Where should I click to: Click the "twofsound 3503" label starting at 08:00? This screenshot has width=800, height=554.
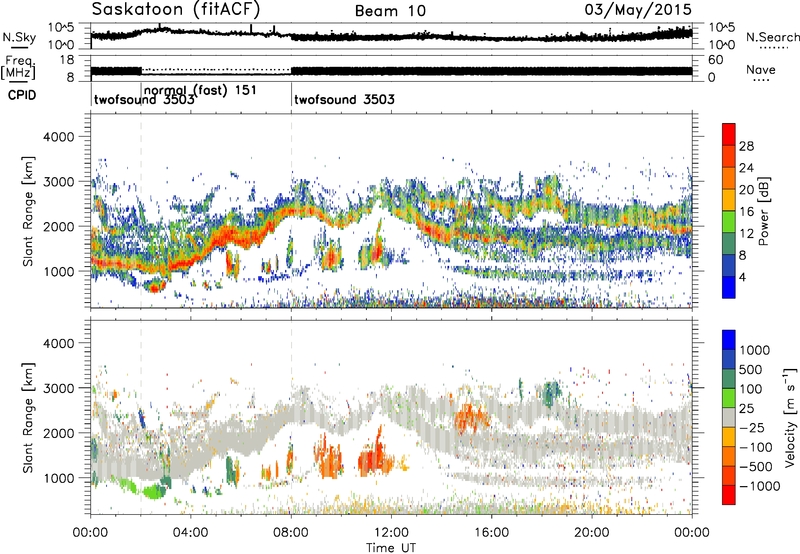[344, 99]
